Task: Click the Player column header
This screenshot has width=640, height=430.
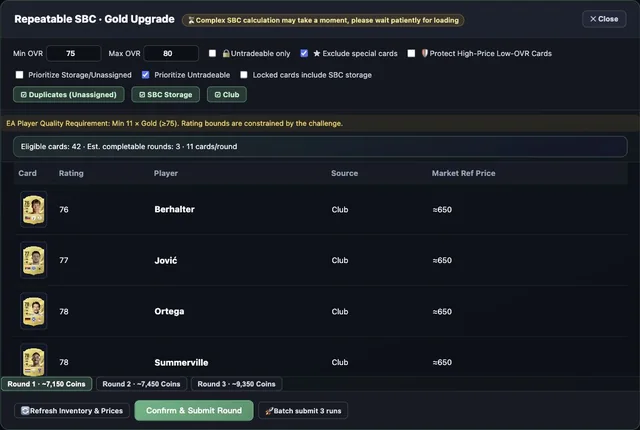Action: [166, 173]
